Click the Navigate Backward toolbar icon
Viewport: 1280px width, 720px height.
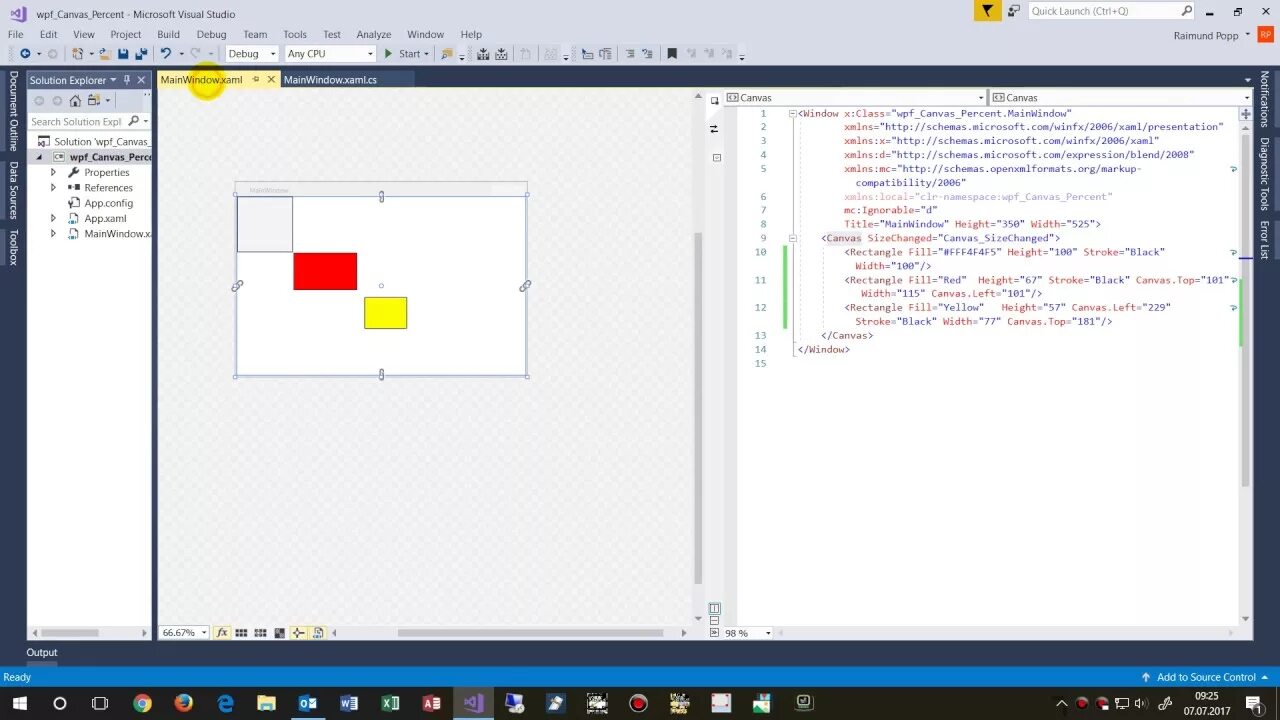point(25,54)
